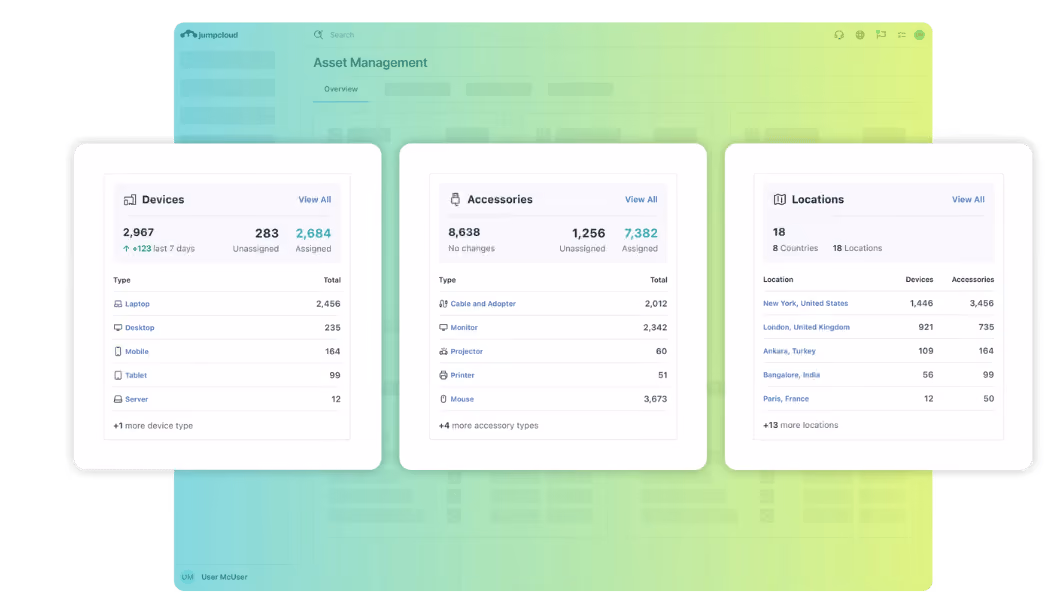Click the 7,382 Assigned accessories count
Screen dimensions: 1050x613
(x=641, y=234)
